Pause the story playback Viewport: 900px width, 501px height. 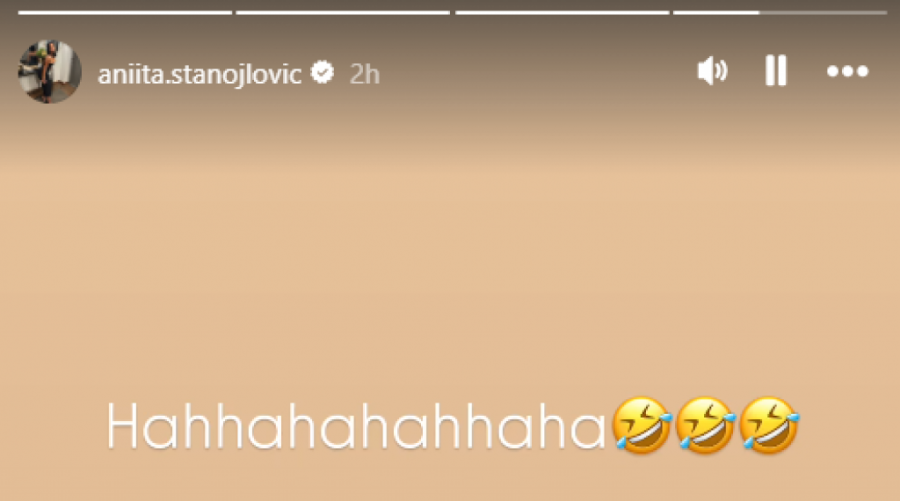coord(775,71)
